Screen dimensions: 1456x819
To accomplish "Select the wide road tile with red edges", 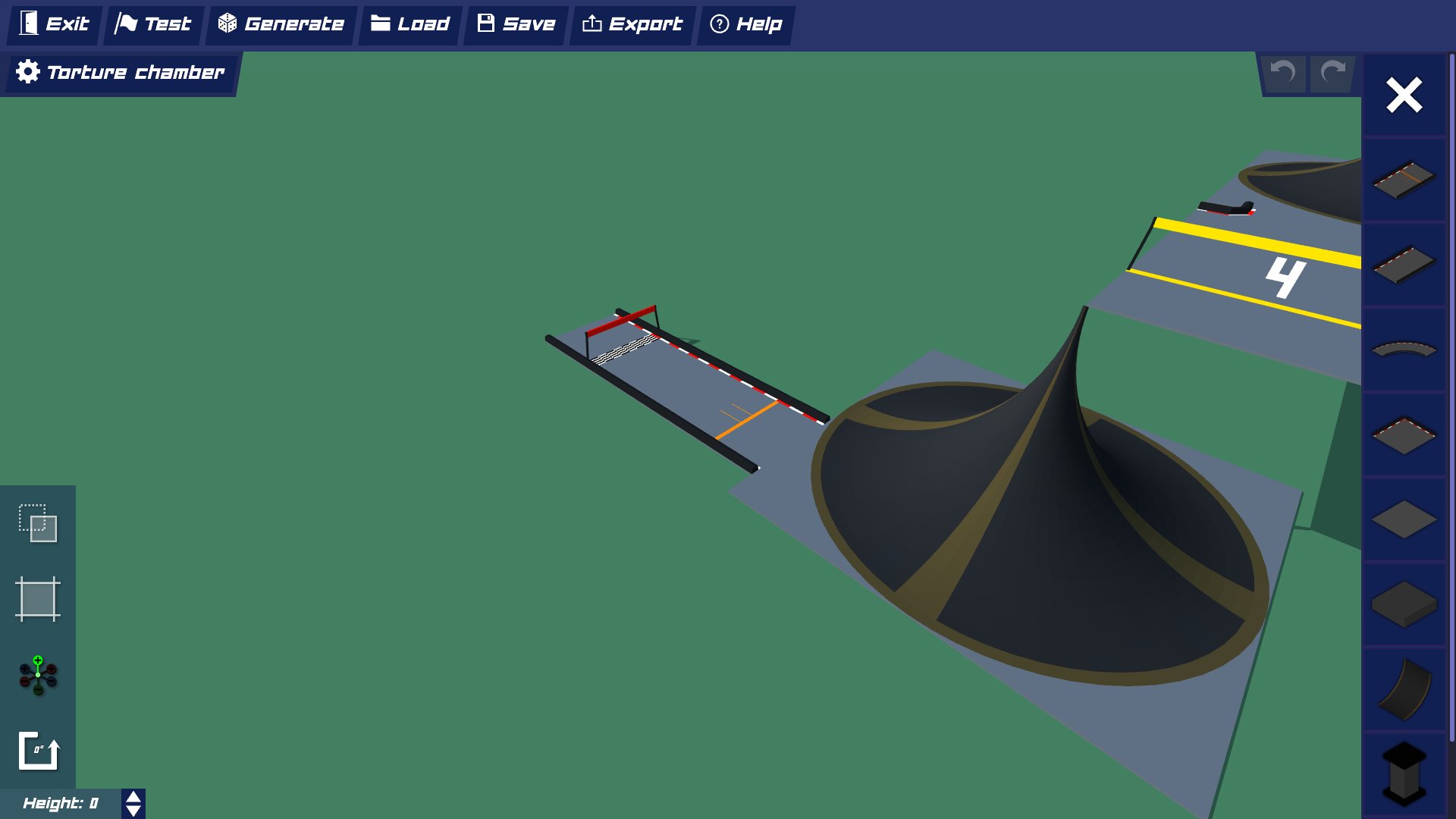I will point(1404,435).
